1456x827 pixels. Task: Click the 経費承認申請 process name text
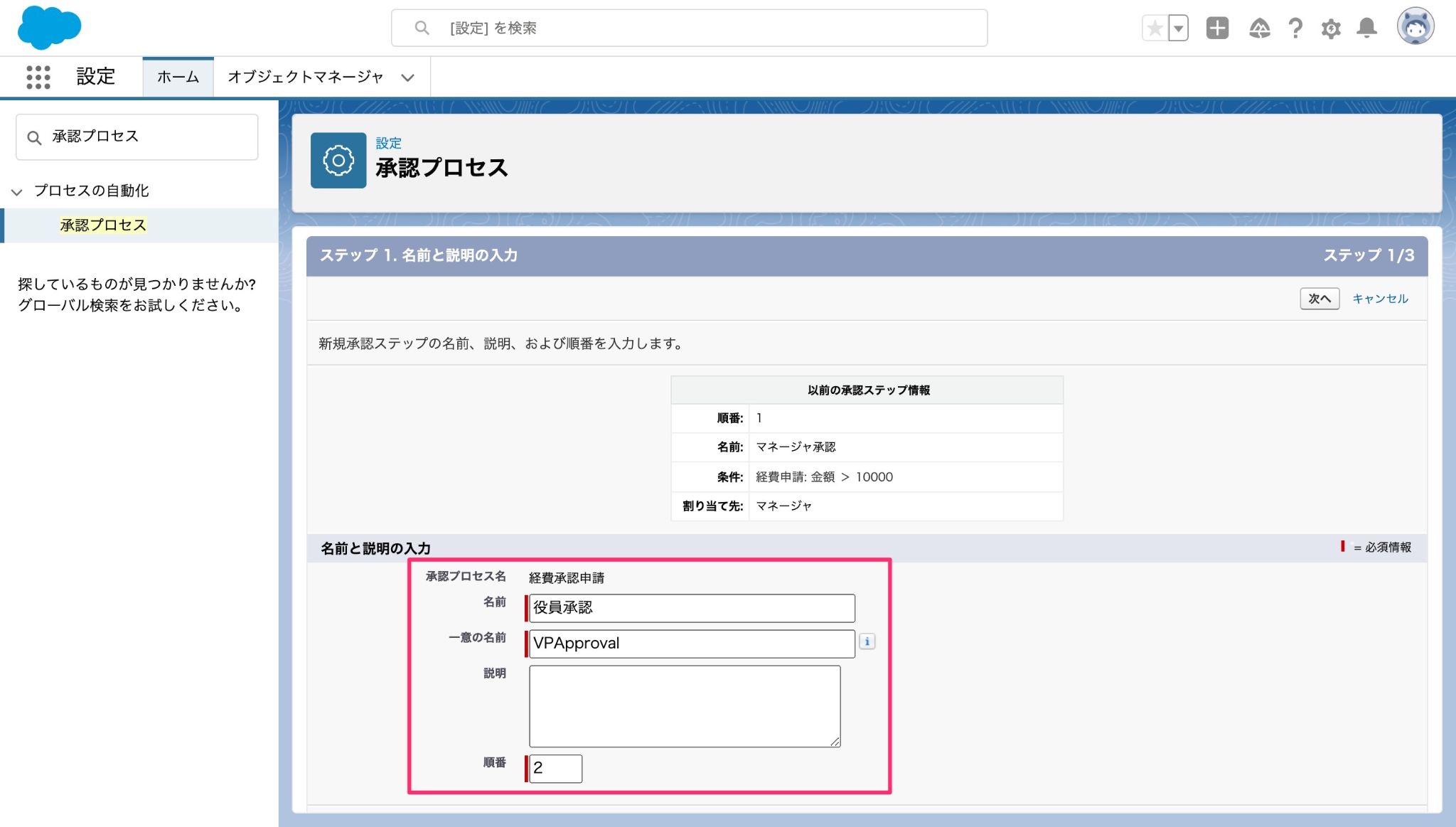567,578
